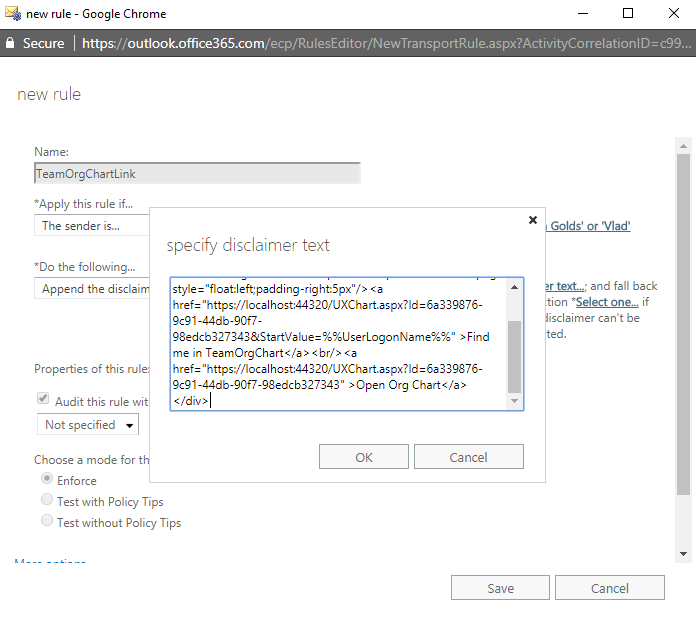Image resolution: width=696 pixels, height=632 pixels.
Task: Open the 'The sender is...' condition dropdown
Action: [x=92, y=226]
